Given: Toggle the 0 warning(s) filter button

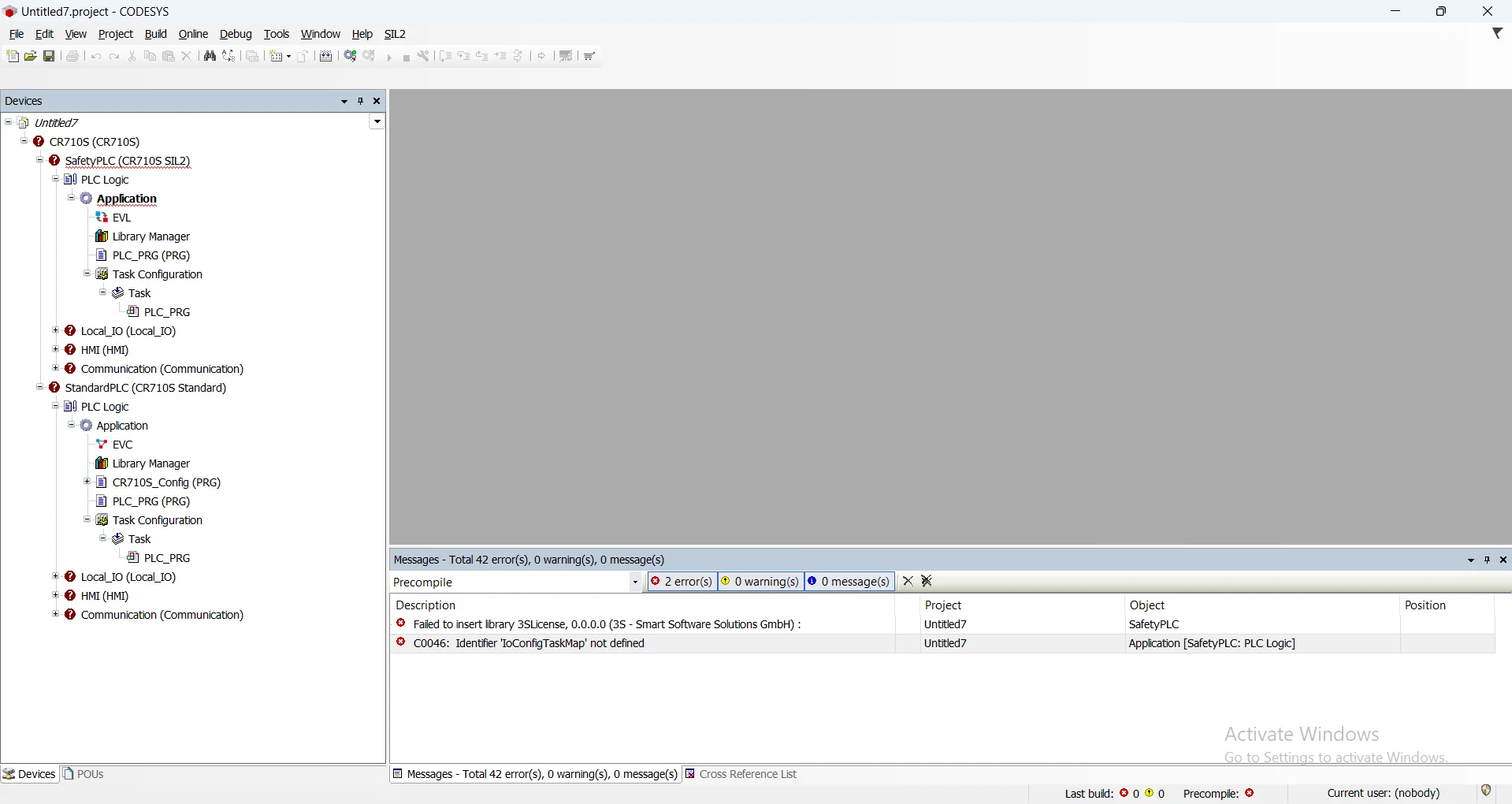Looking at the screenshot, I should [761, 582].
